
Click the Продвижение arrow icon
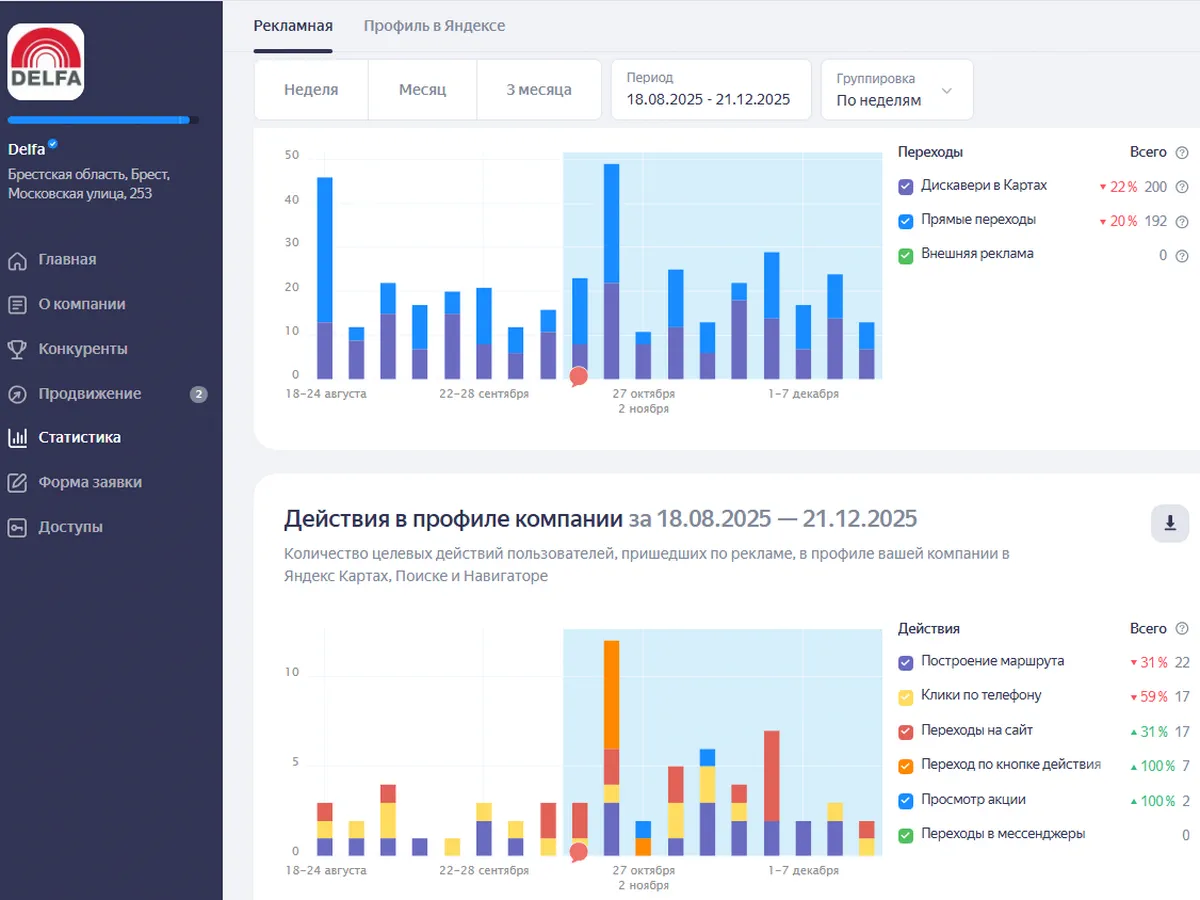point(17,395)
